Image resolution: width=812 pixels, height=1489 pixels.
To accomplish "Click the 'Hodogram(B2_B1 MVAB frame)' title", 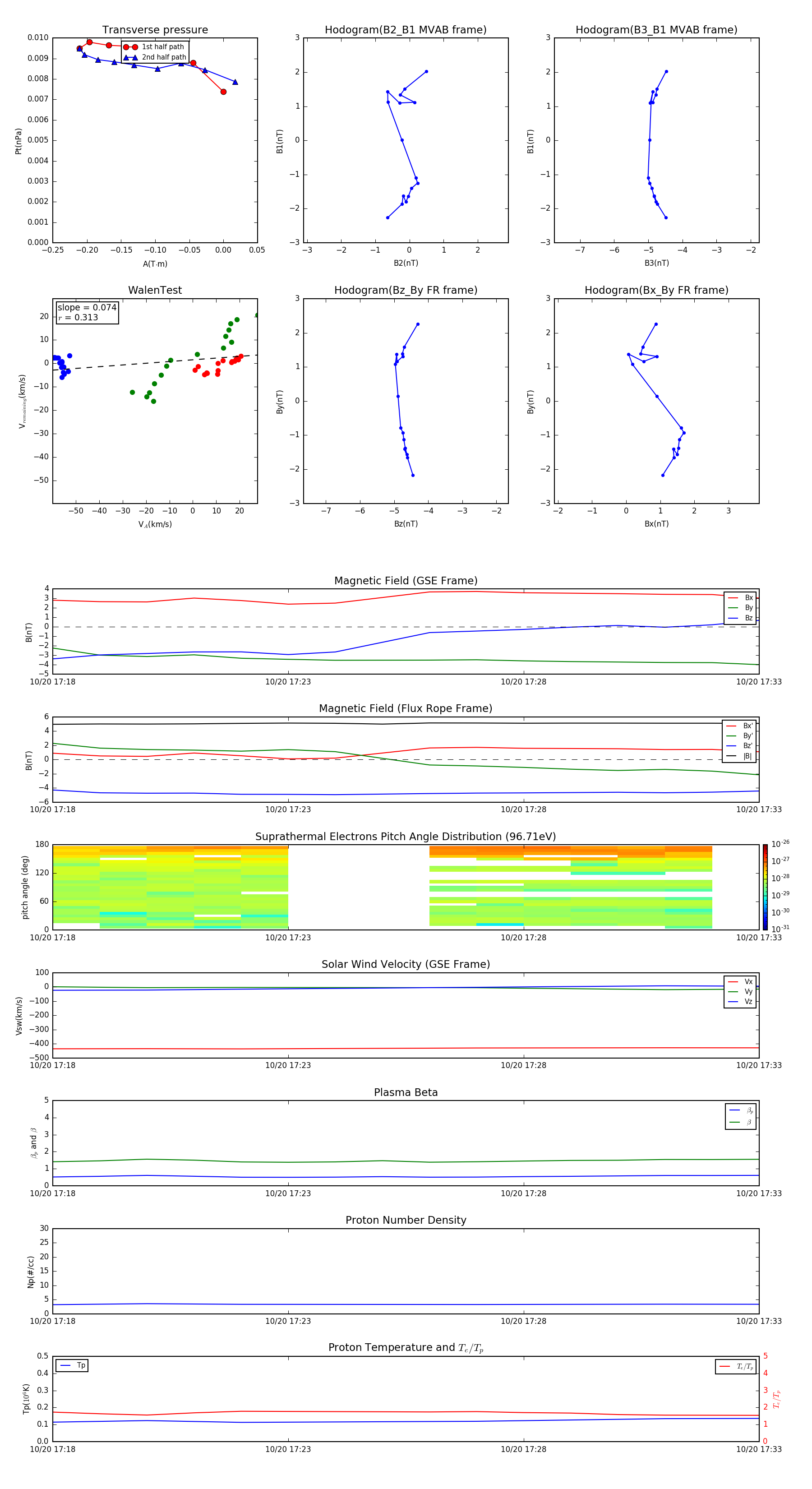I will (x=406, y=30).
